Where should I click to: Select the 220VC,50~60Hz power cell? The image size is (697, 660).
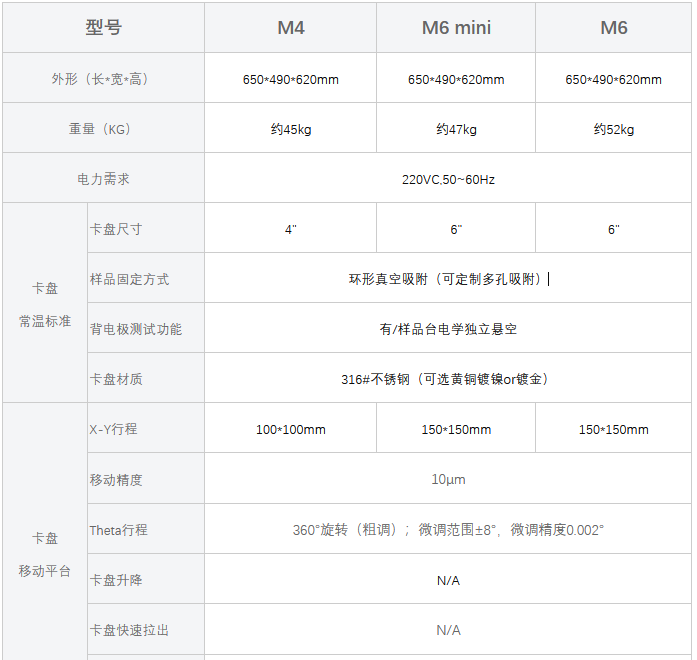(448, 180)
